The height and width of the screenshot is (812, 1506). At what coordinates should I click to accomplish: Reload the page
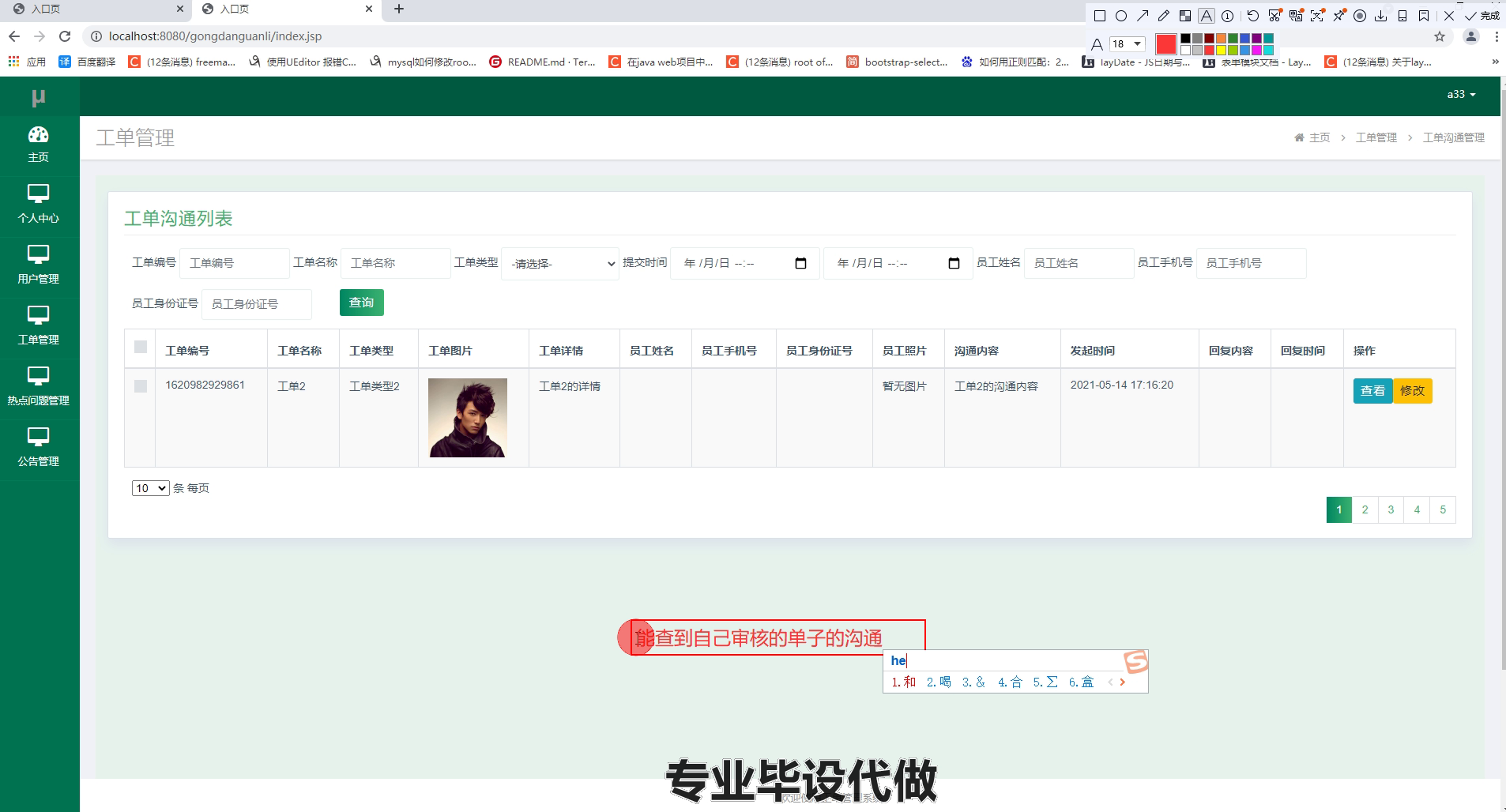[65, 36]
